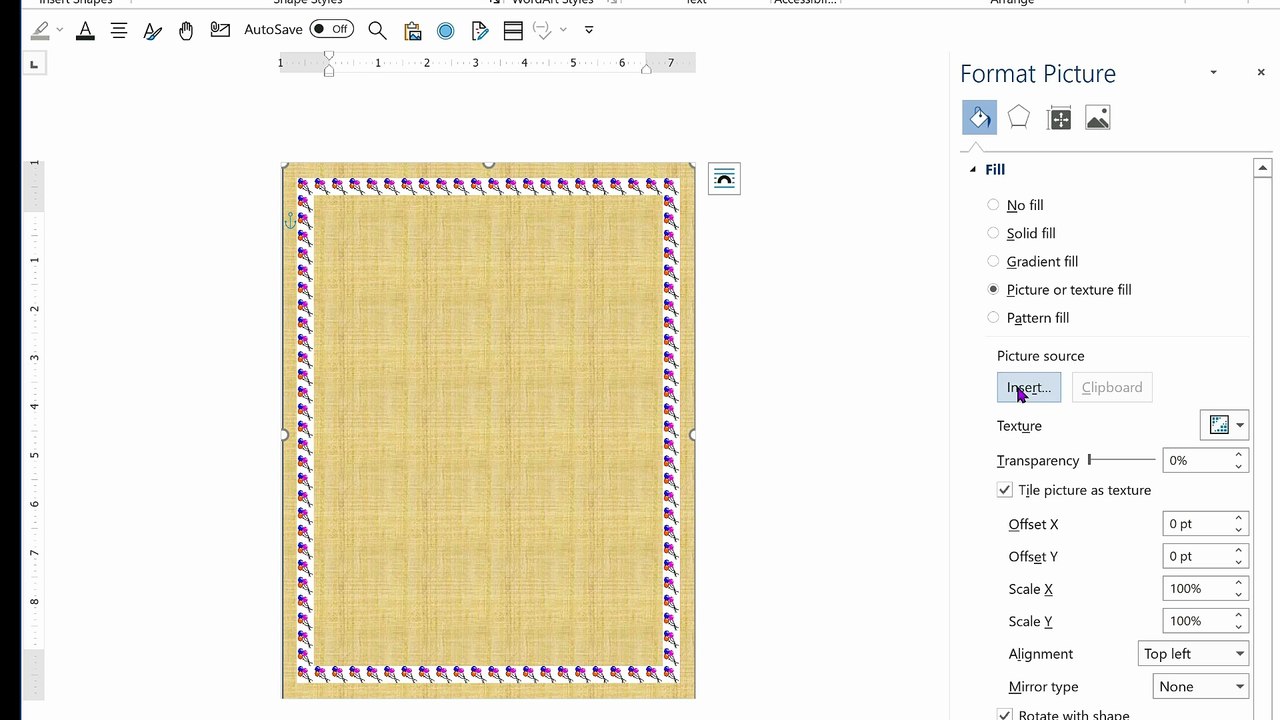Click the right indent marker on ruler
This screenshot has width=1280, height=720.
point(646,69)
